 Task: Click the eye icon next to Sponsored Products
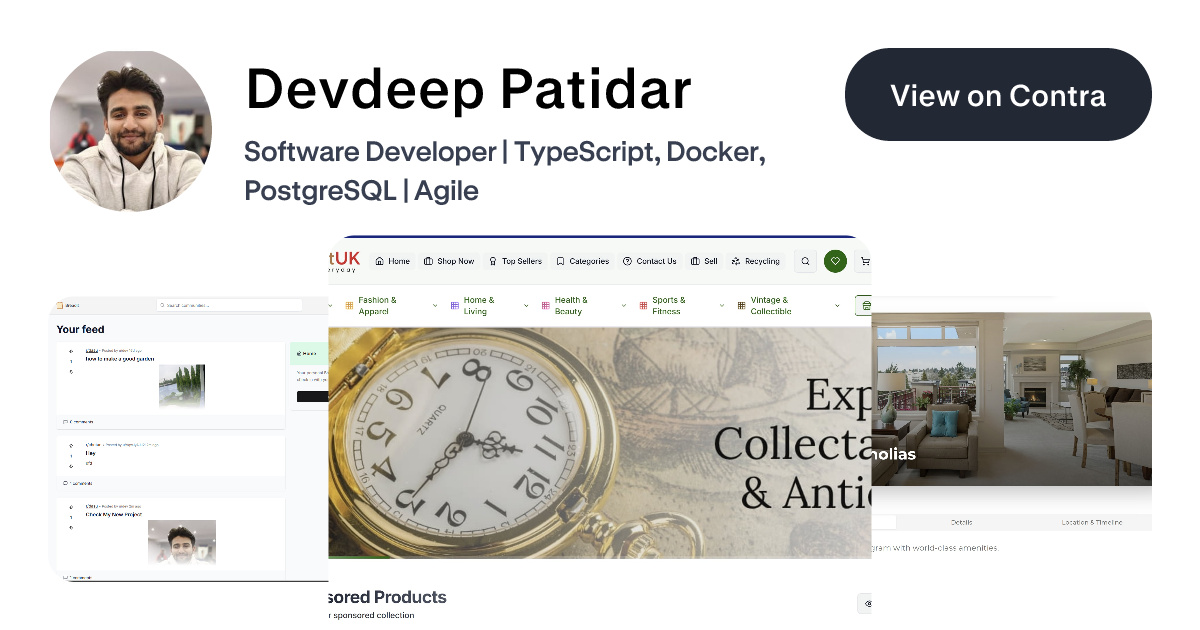pyautogui.click(x=866, y=604)
